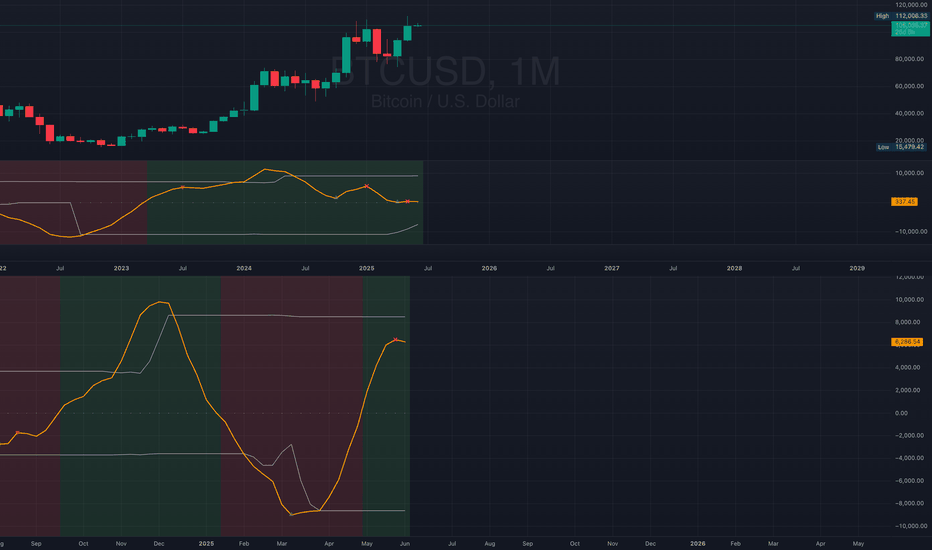Click red x marker at the lower oscillator's recent peak

tap(395, 340)
